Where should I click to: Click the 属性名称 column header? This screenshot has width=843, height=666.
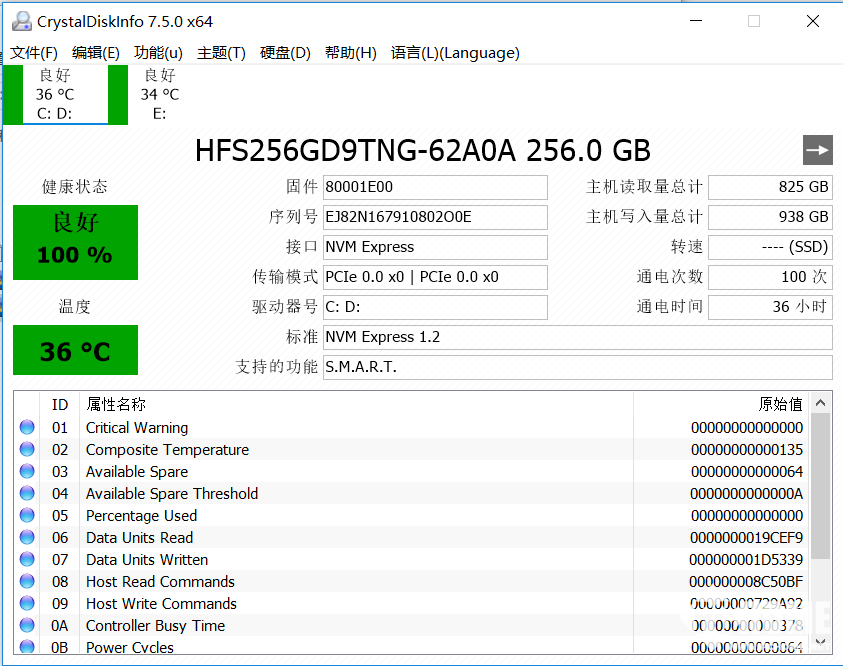[x=116, y=404]
